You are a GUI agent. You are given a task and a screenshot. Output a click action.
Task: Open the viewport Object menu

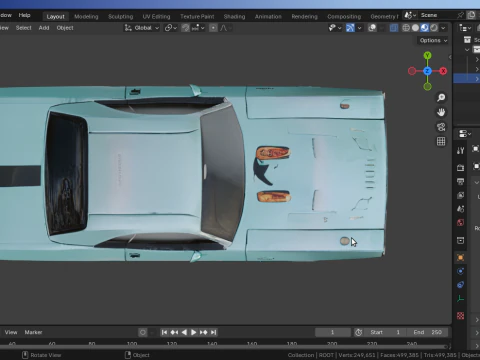pyautogui.click(x=65, y=28)
